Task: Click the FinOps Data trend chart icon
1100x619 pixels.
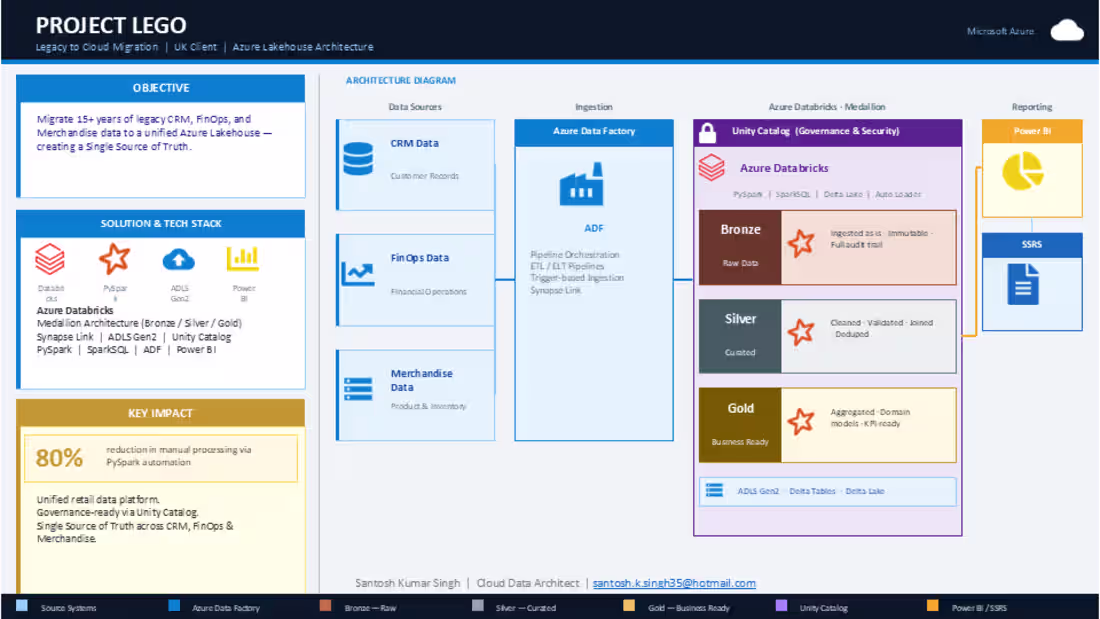Action: [358, 273]
